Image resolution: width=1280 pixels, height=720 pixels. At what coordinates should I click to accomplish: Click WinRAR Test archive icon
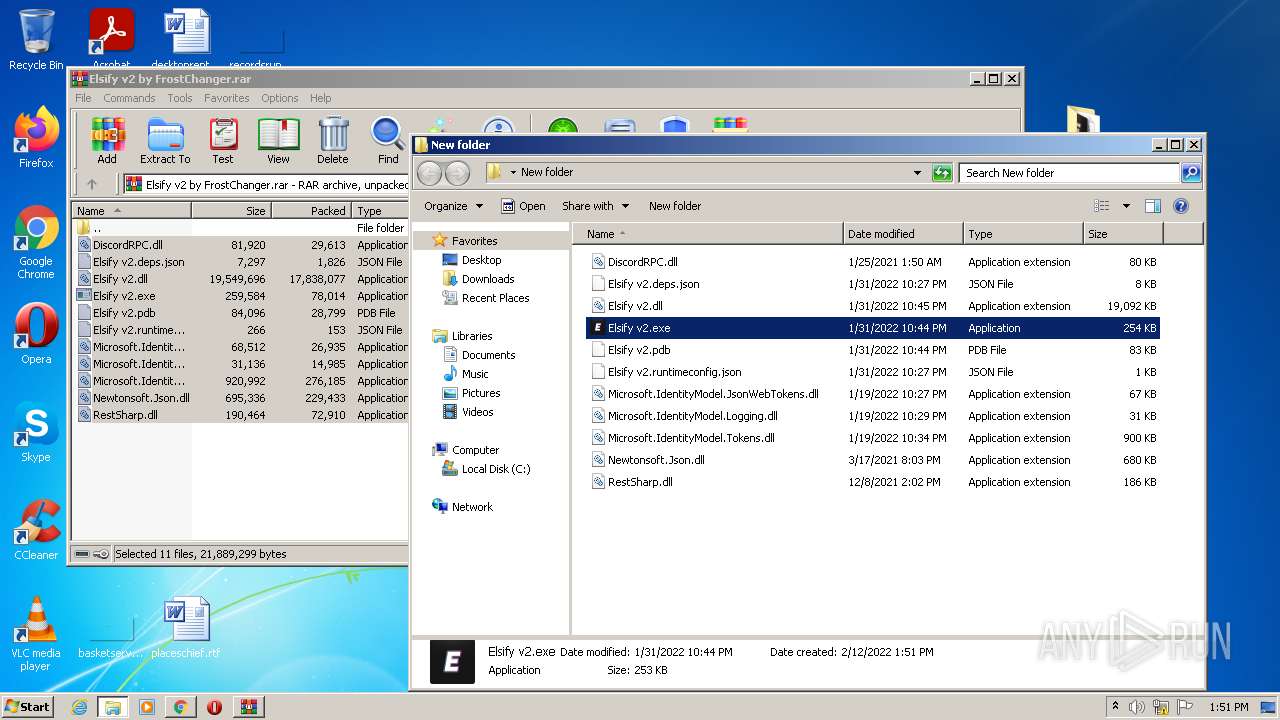[x=223, y=141]
